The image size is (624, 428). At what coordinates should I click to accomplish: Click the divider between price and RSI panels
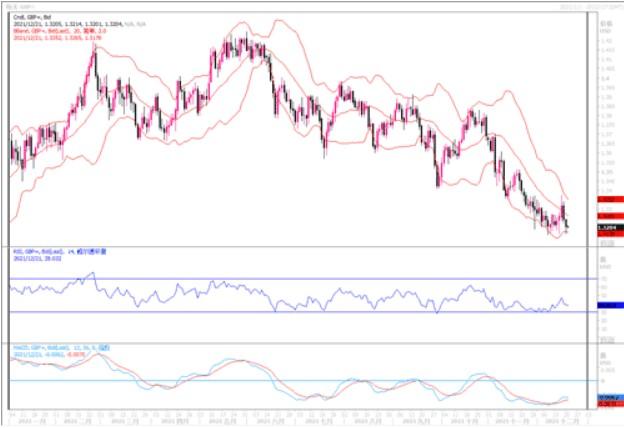point(300,245)
